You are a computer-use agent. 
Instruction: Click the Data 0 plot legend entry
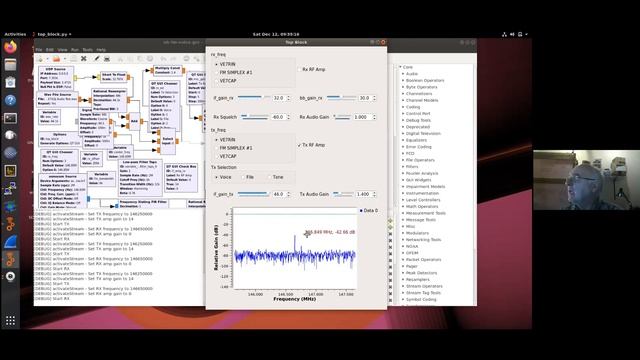click(369, 211)
